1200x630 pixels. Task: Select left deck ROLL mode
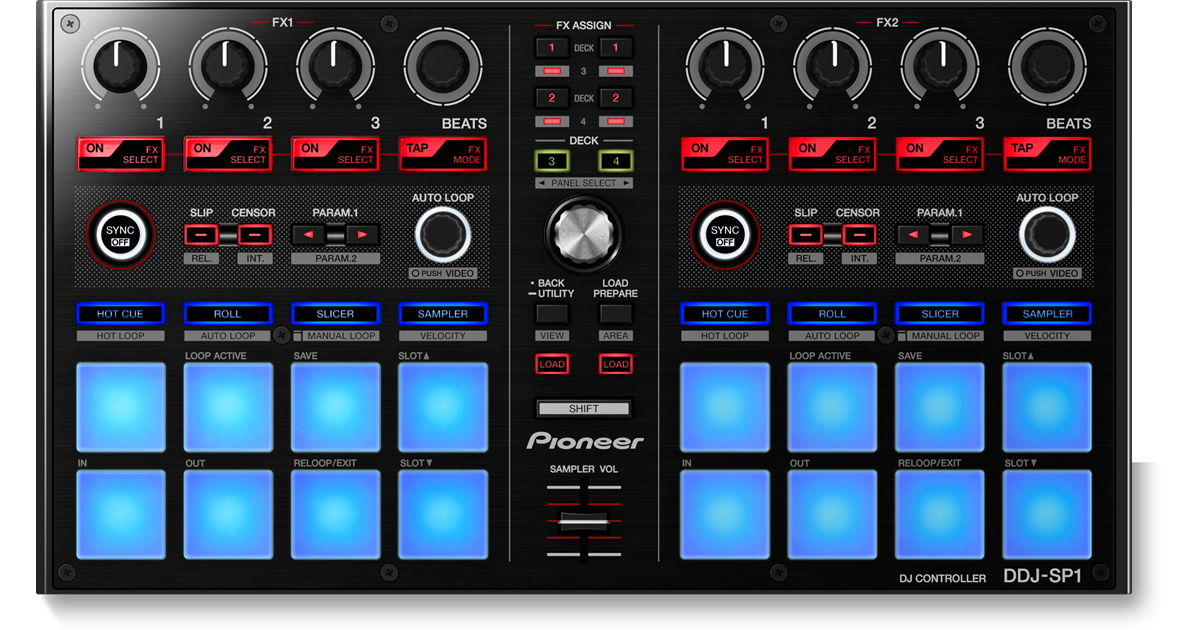click(x=228, y=314)
